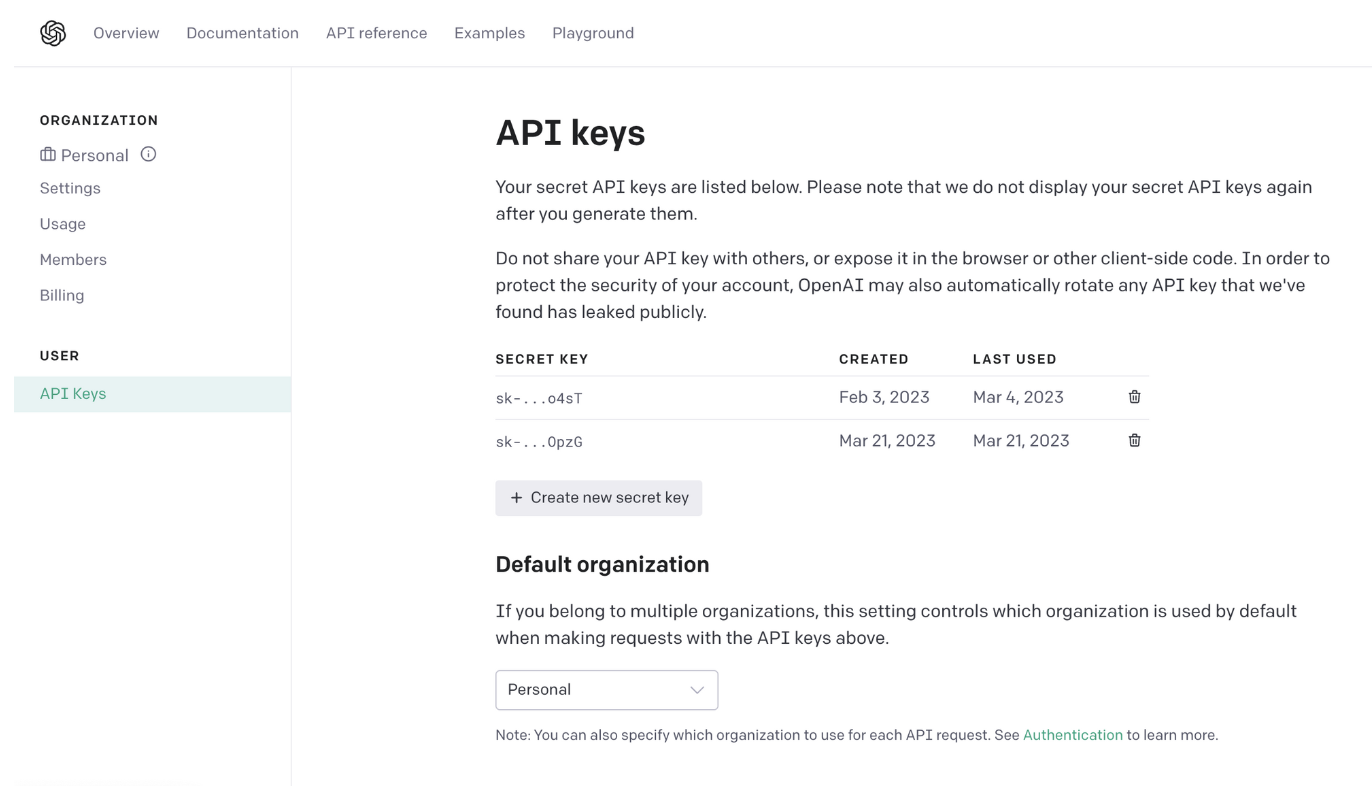This screenshot has width=1372, height=794.
Task: Follow the Authentication link
Action: [1072, 735]
